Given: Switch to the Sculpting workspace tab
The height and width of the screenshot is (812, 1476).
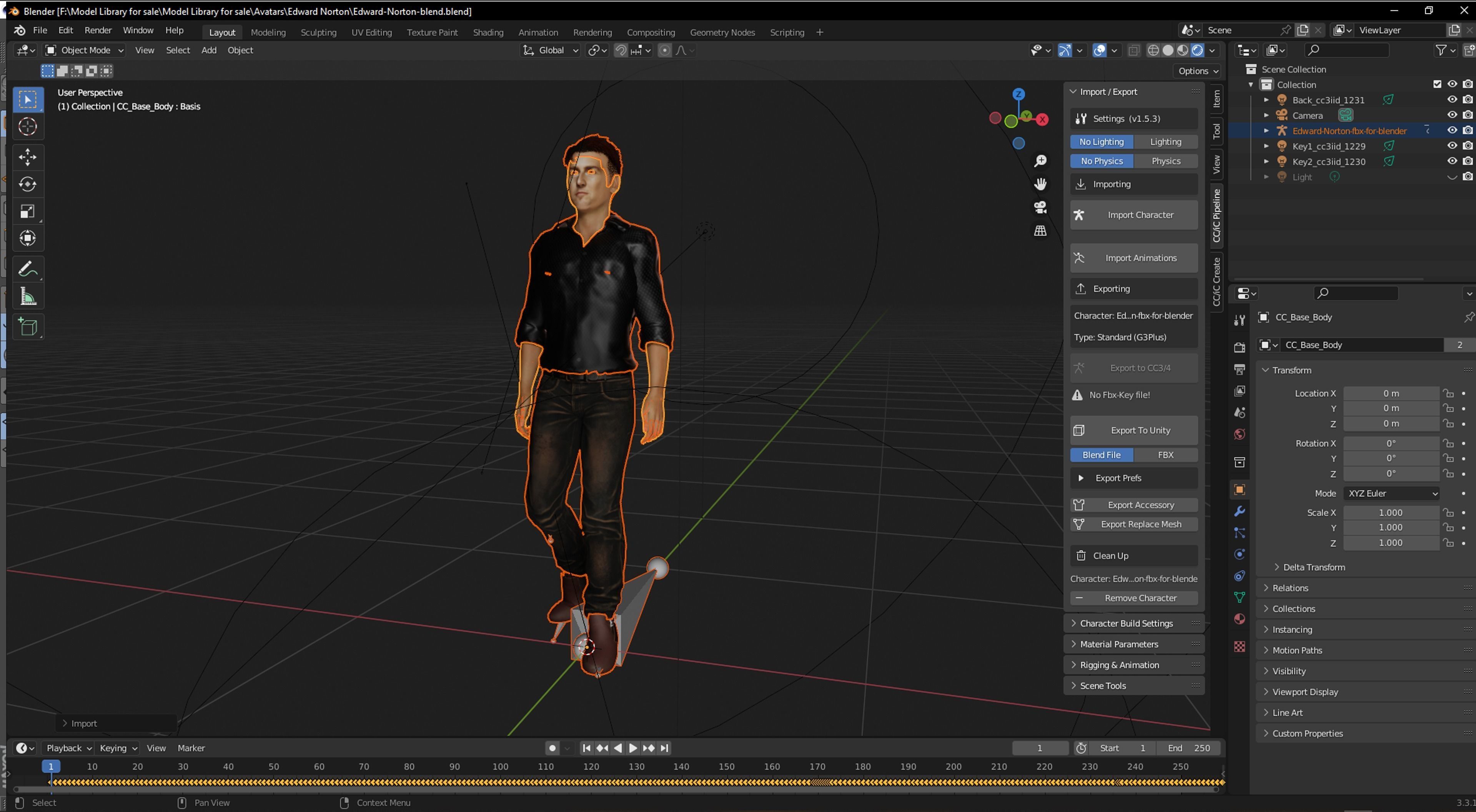Looking at the screenshot, I should 318,32.
